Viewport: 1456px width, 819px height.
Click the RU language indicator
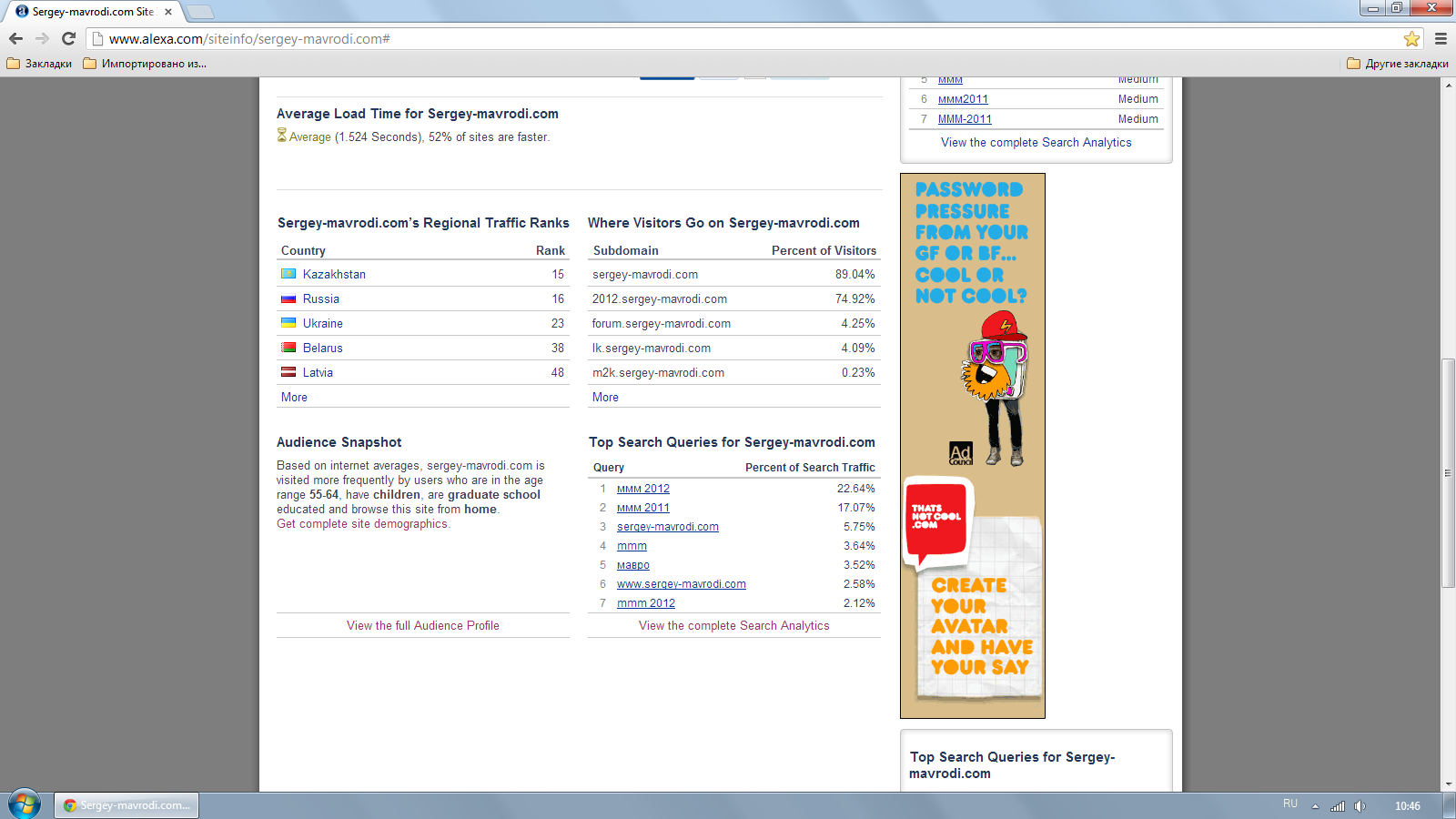(x=1290, y=804)
